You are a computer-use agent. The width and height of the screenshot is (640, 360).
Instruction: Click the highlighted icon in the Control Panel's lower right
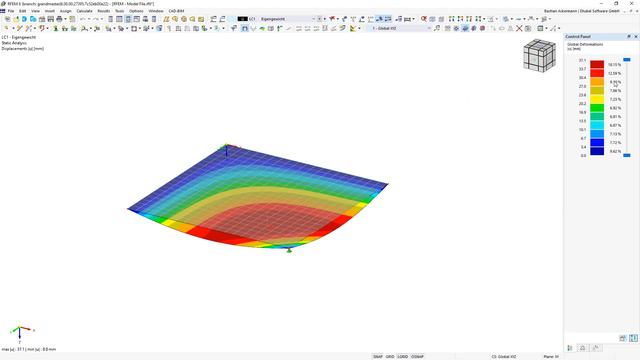click(x=633, y=338)
